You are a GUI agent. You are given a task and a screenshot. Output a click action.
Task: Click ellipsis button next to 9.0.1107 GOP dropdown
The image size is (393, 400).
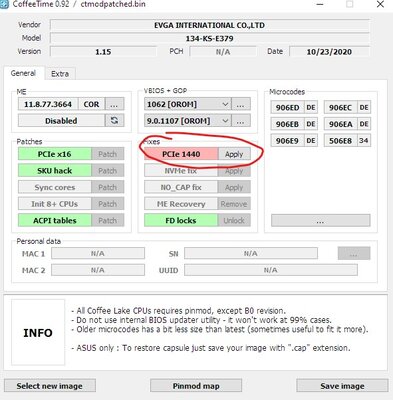click(241, 121)
